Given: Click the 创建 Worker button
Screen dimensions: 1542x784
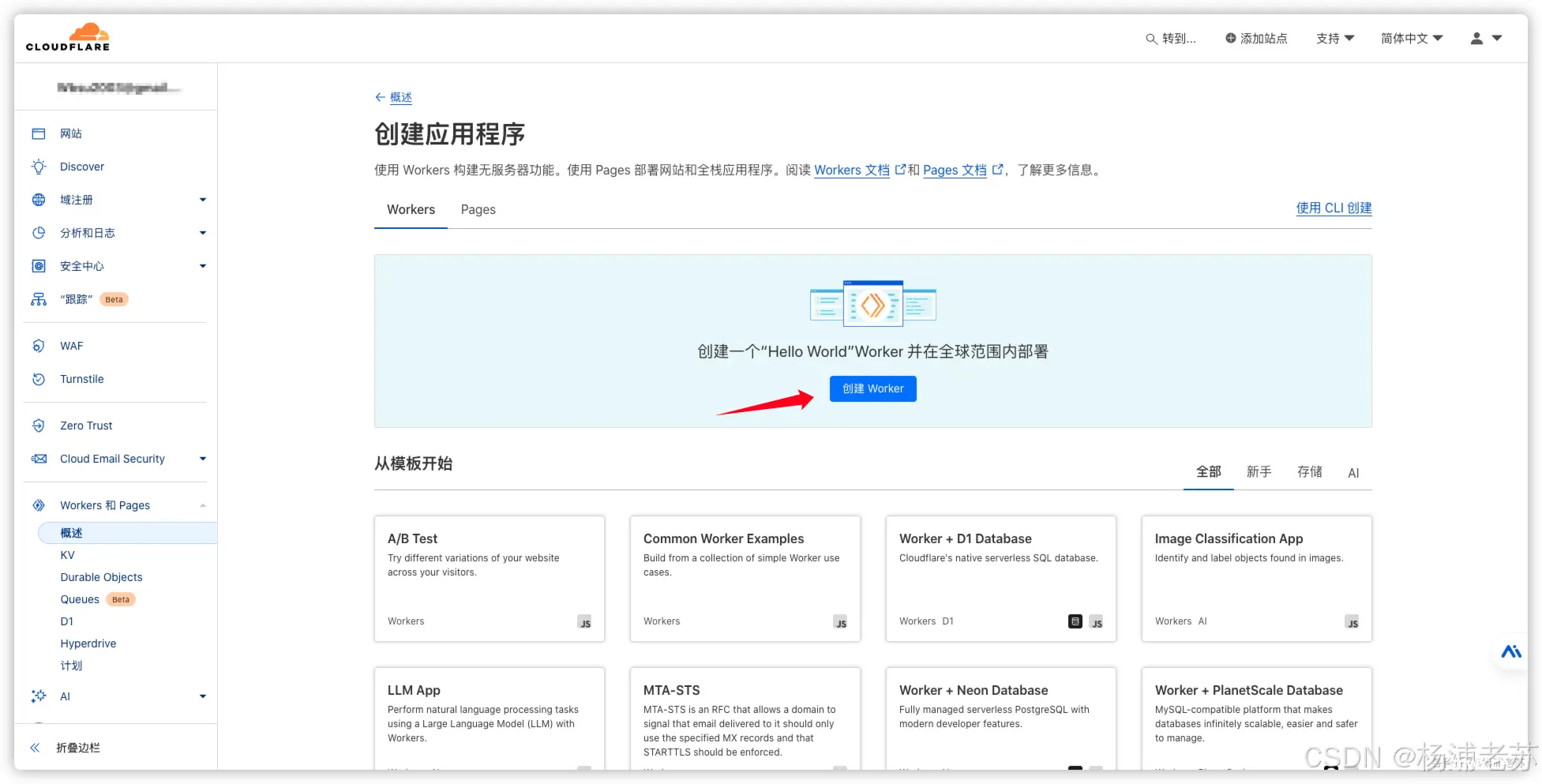Looking at the screenshot, I should 872,388.
